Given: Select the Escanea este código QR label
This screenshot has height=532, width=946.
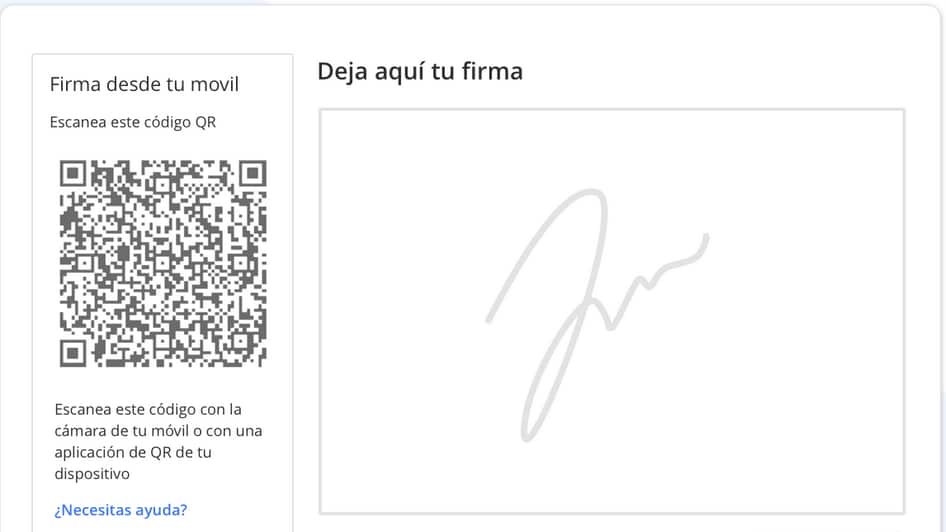Looking at the screenshot, I should (x=133, y=122).
